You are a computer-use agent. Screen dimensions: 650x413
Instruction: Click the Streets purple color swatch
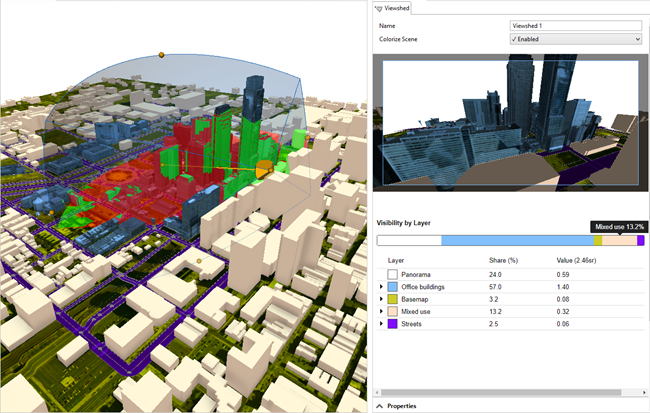coord(395,325)
